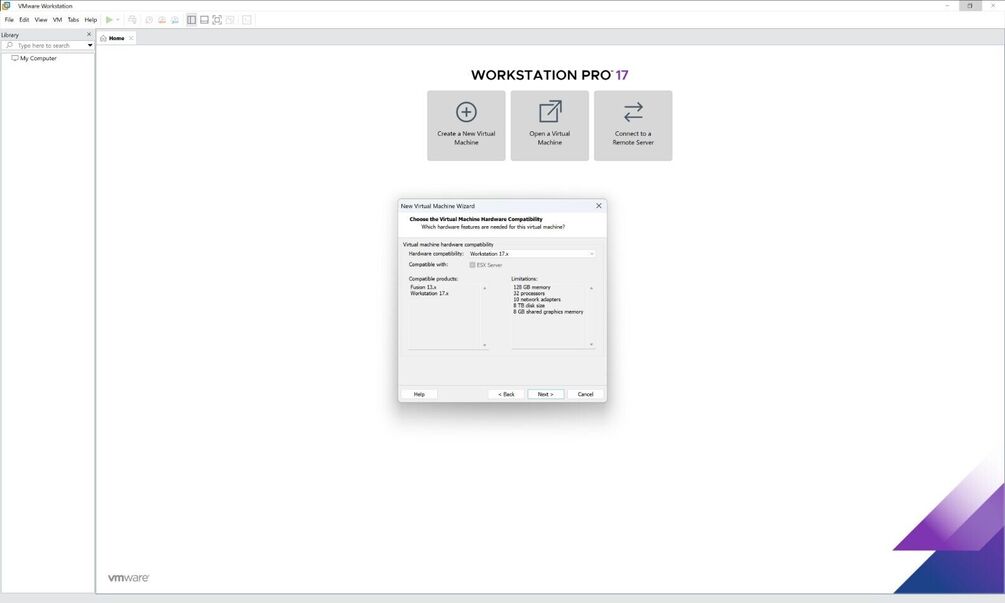Open the Help menu
Viewport: 1005px width, 603px height.
pos(90,20)
